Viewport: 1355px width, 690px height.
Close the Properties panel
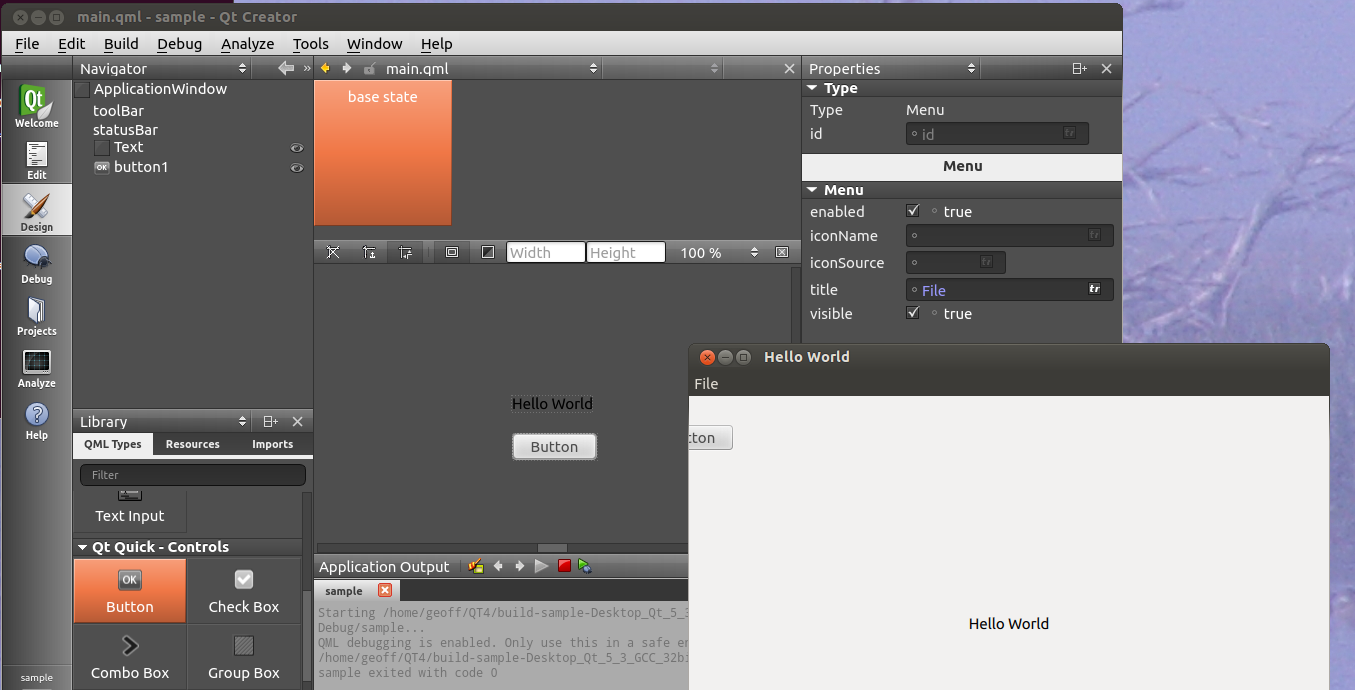tap(1106, 68)
